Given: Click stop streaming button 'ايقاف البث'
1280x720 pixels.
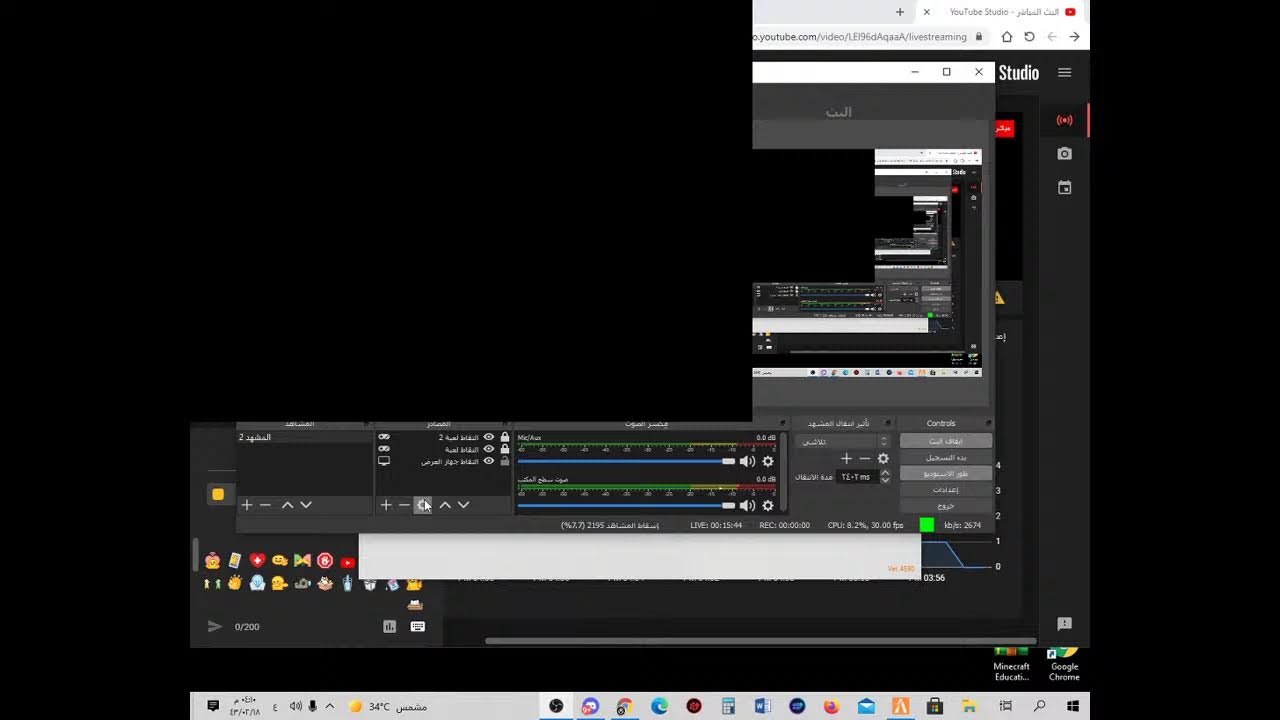Looking at the screenshot, I should coord(946,441).
